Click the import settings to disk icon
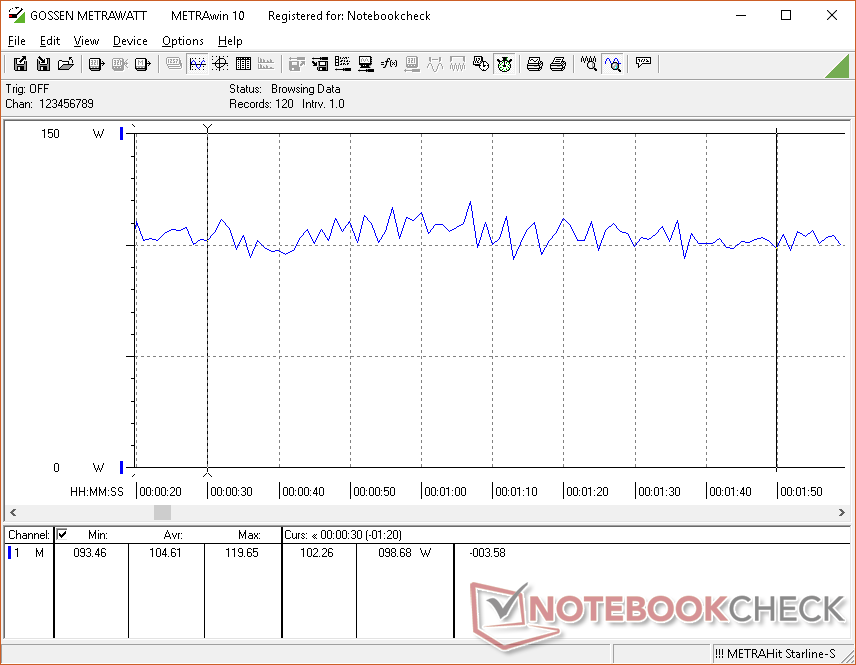The image size is (856, 665). point(320,64)
